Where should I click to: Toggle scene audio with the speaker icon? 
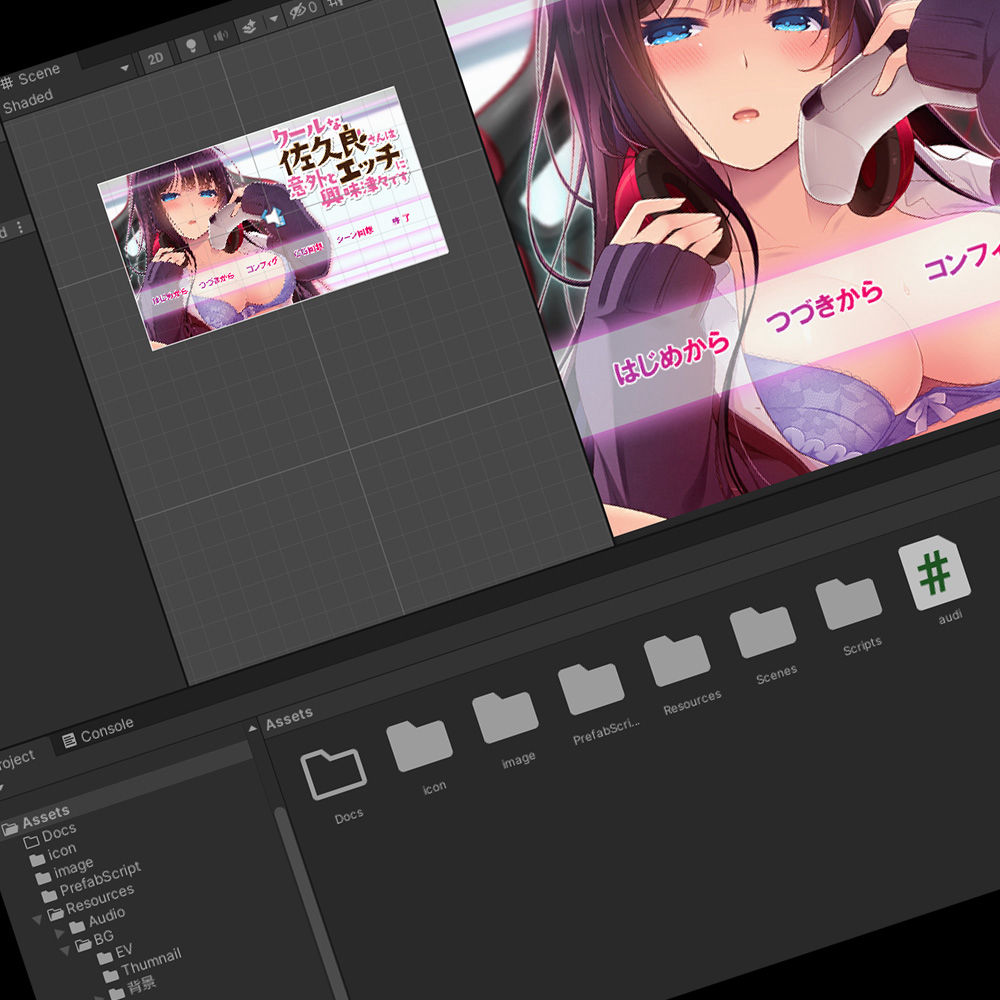pos(221,36)
